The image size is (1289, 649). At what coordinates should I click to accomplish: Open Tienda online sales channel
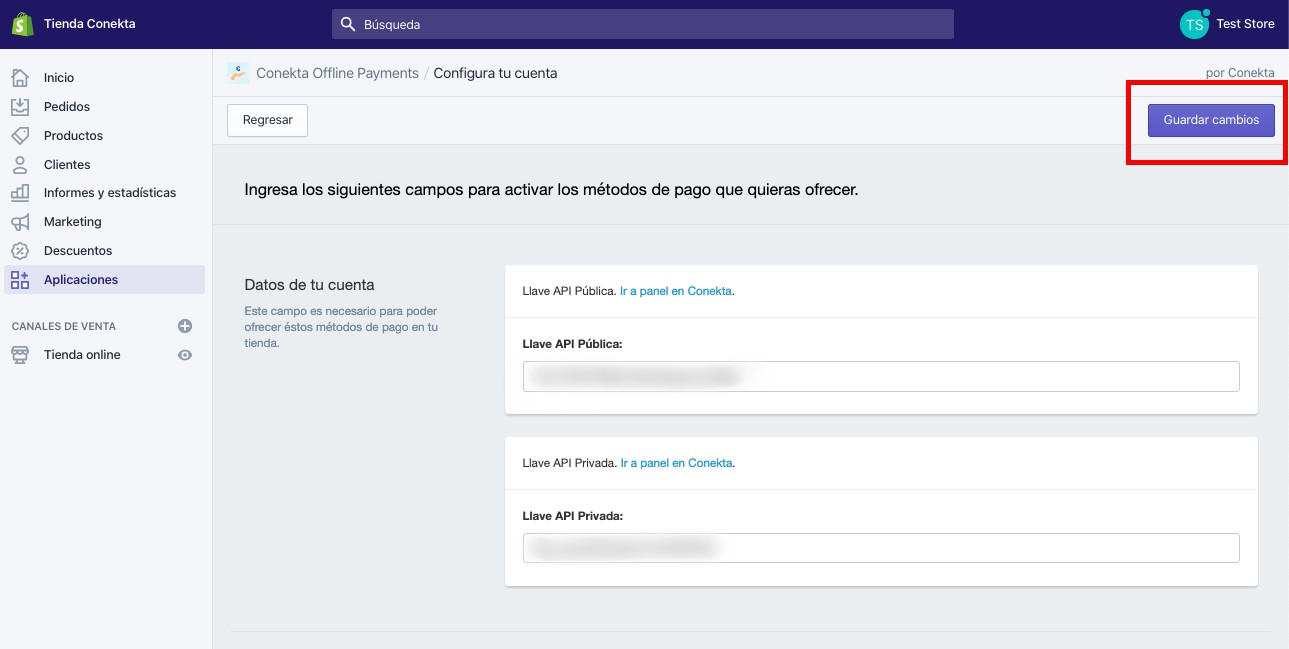[x=82, y=355]
